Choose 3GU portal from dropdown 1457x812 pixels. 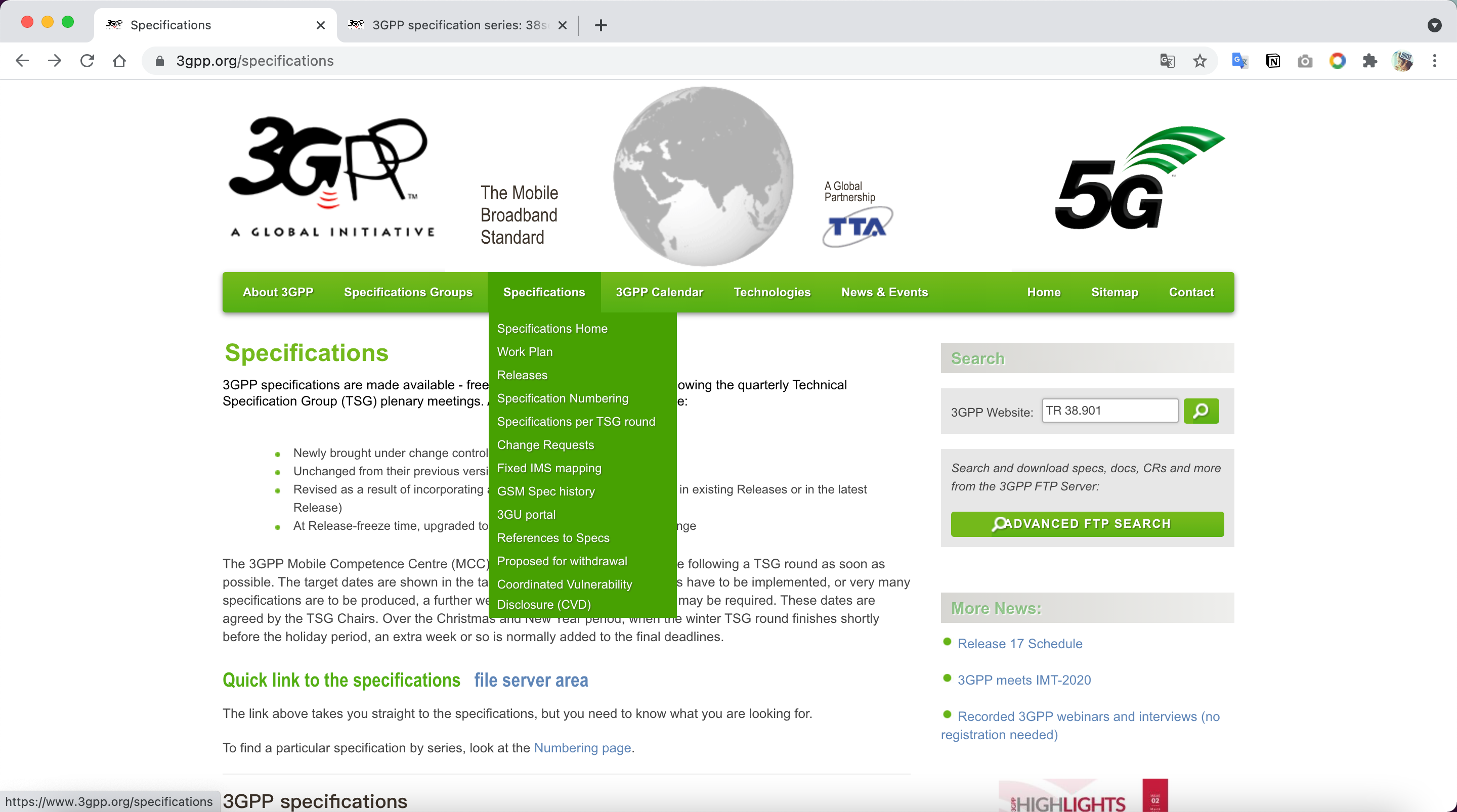pyautogui.click(x=526, y=514)
